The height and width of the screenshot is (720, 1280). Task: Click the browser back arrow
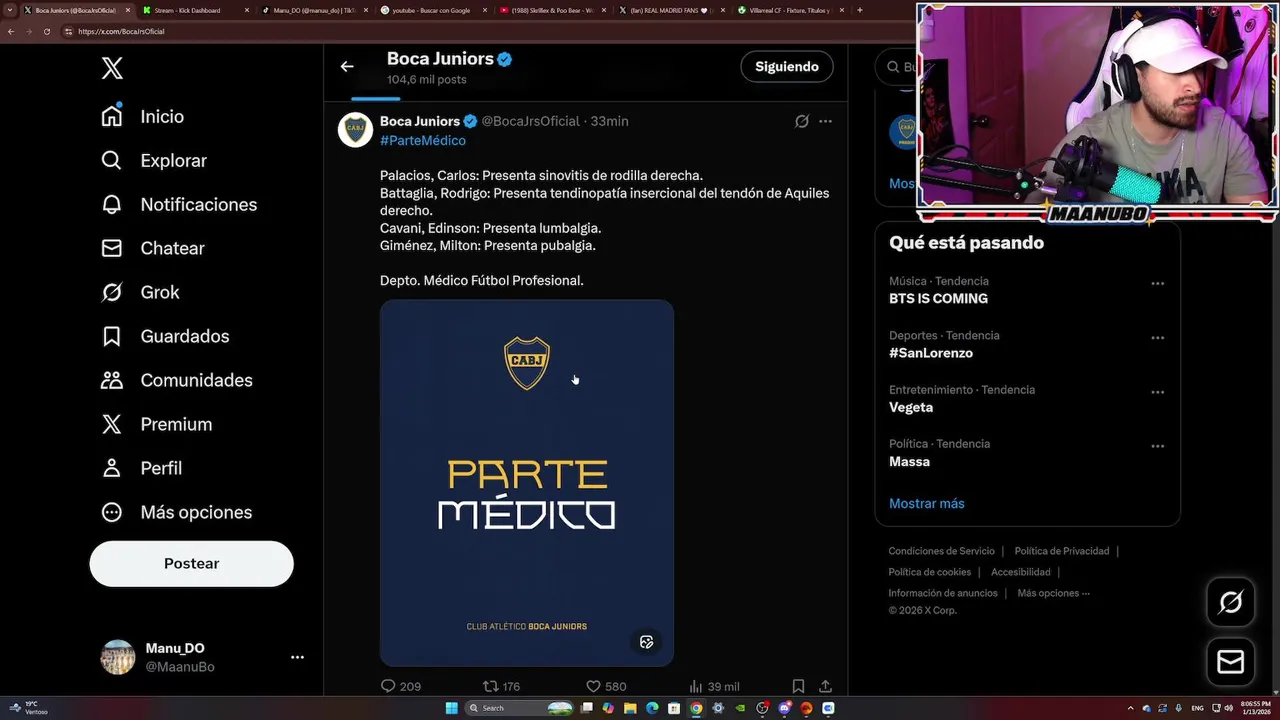(x=11, y=31)
